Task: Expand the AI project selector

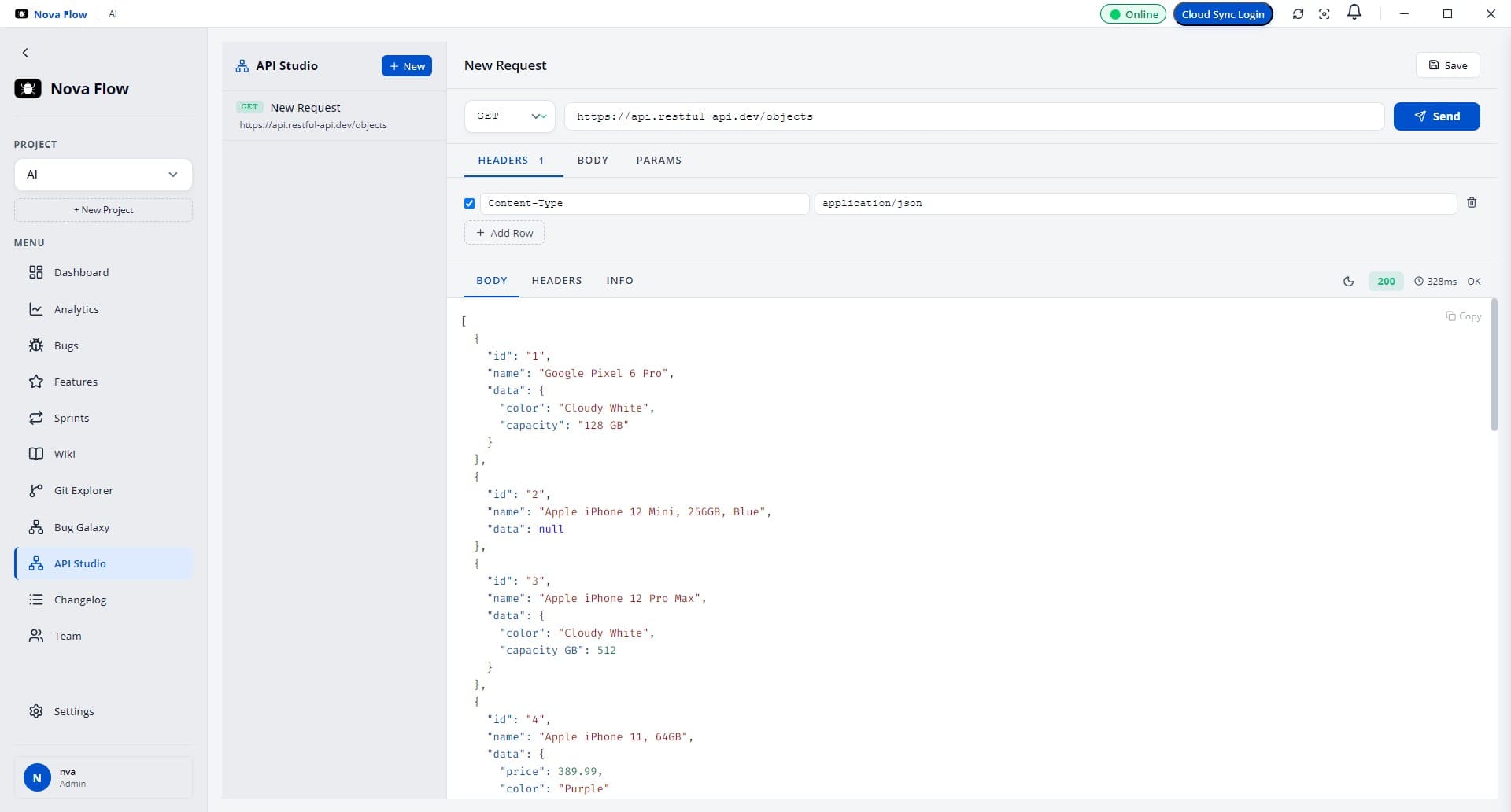Action: [x=103, y=175]
